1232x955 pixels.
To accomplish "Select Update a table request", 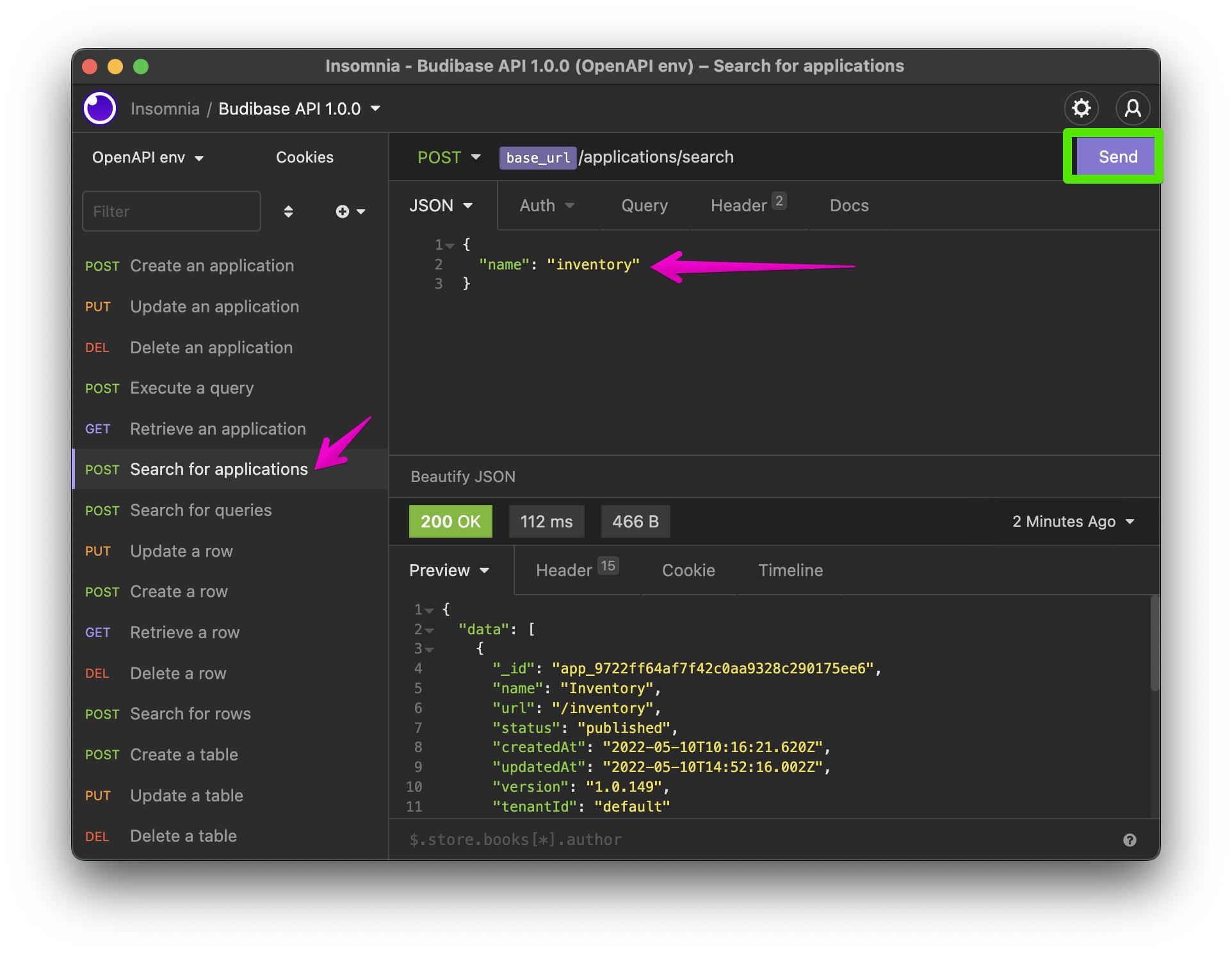I will [x=231, y=796].
